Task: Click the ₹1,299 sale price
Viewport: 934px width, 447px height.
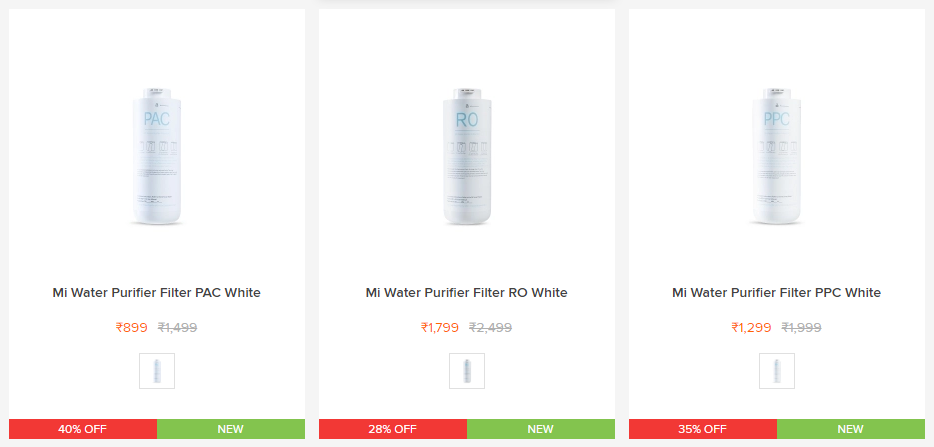Action: click(x=750, y=326)
